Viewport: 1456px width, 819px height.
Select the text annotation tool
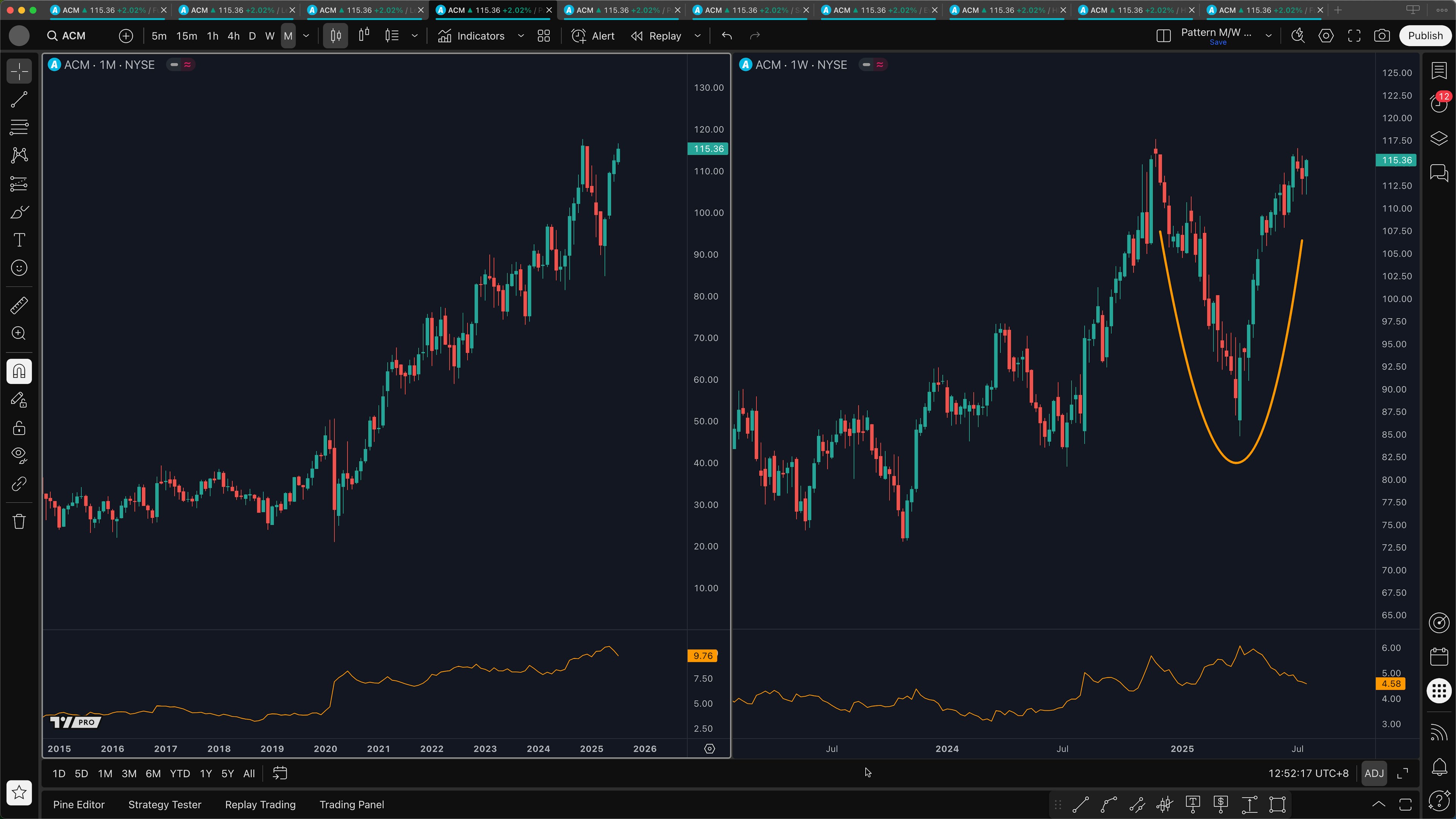click(x=19, y=240)
